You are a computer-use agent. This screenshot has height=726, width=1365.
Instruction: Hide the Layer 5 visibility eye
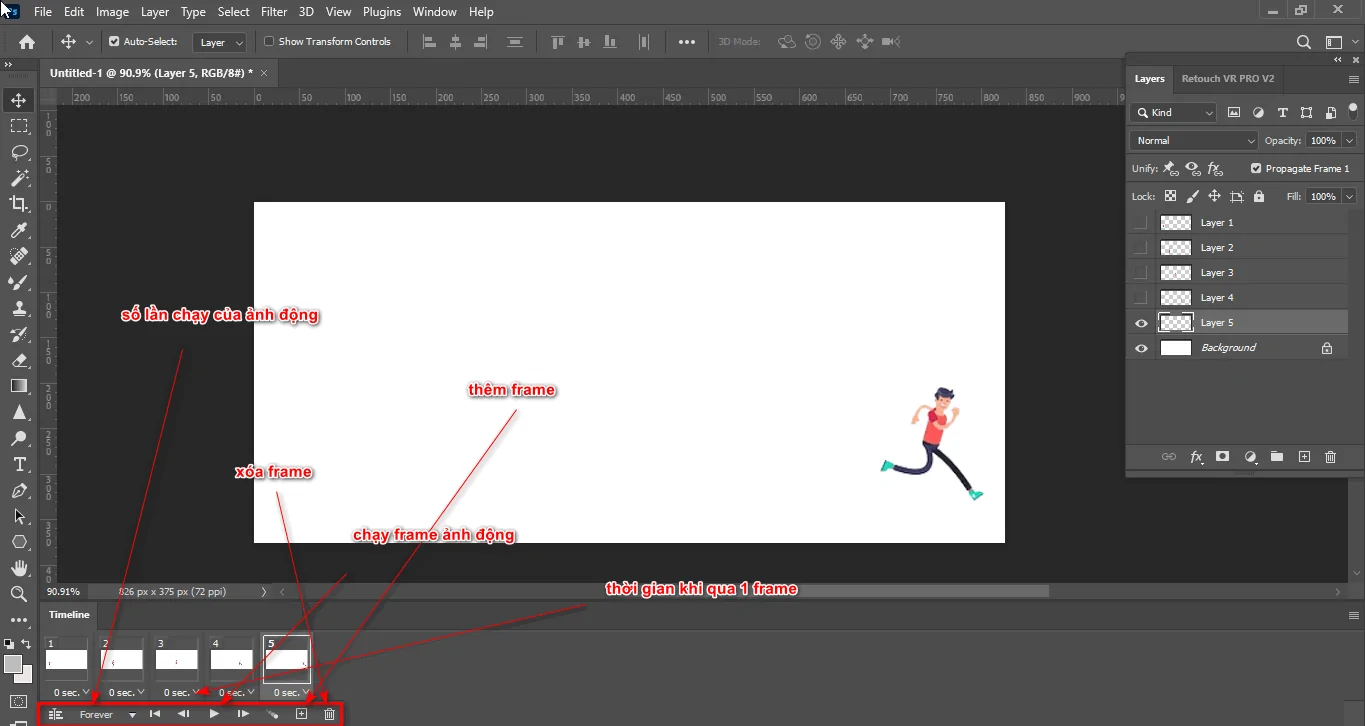click(1140, 322)
